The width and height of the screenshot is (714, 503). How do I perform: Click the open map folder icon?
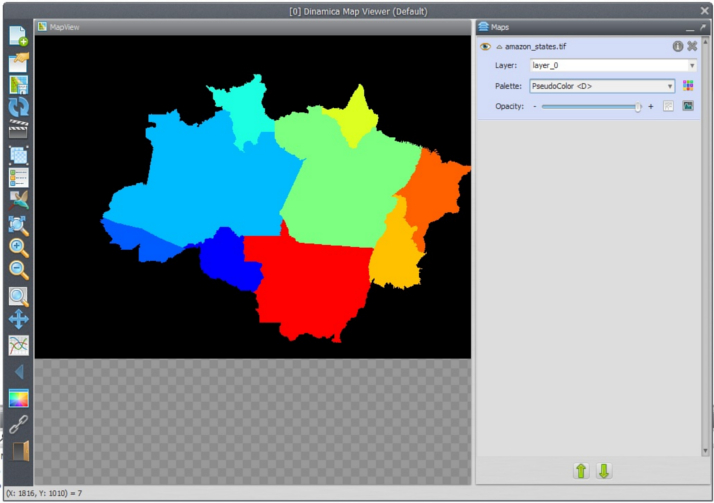(x=18, y=61)
